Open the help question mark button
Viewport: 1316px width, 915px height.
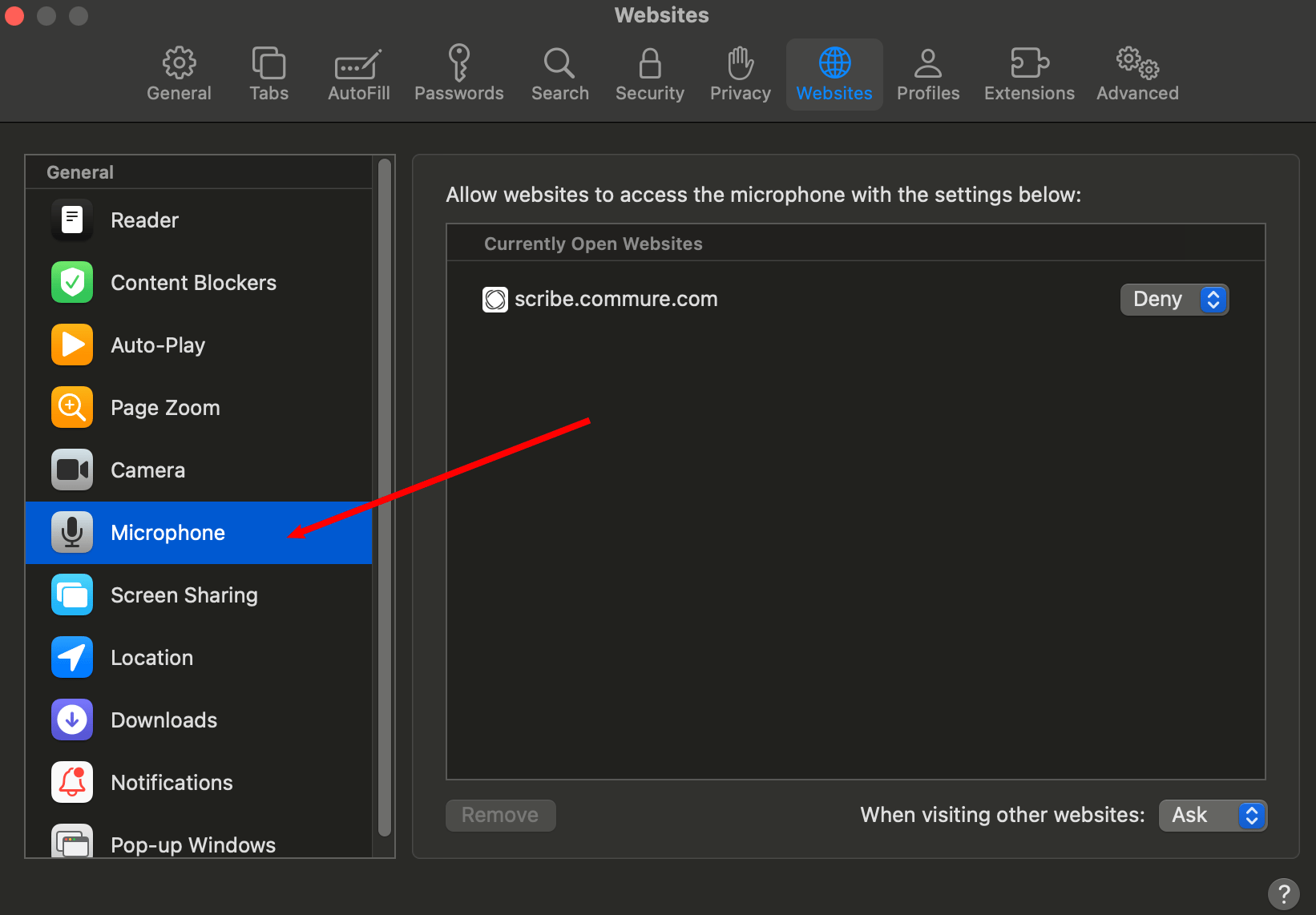coord(1284,893)
